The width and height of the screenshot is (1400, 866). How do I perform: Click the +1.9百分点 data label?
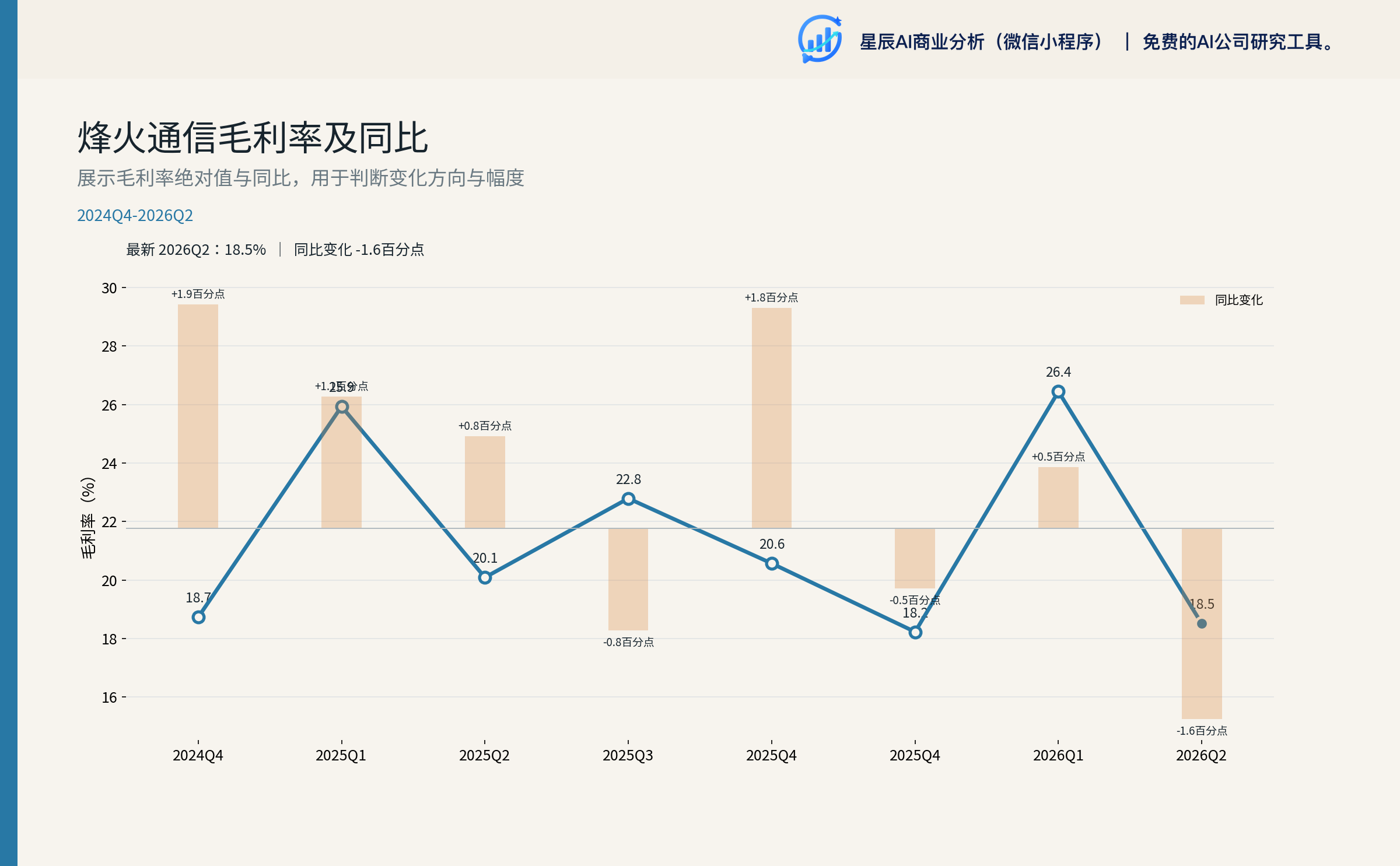tap(198, 294)
